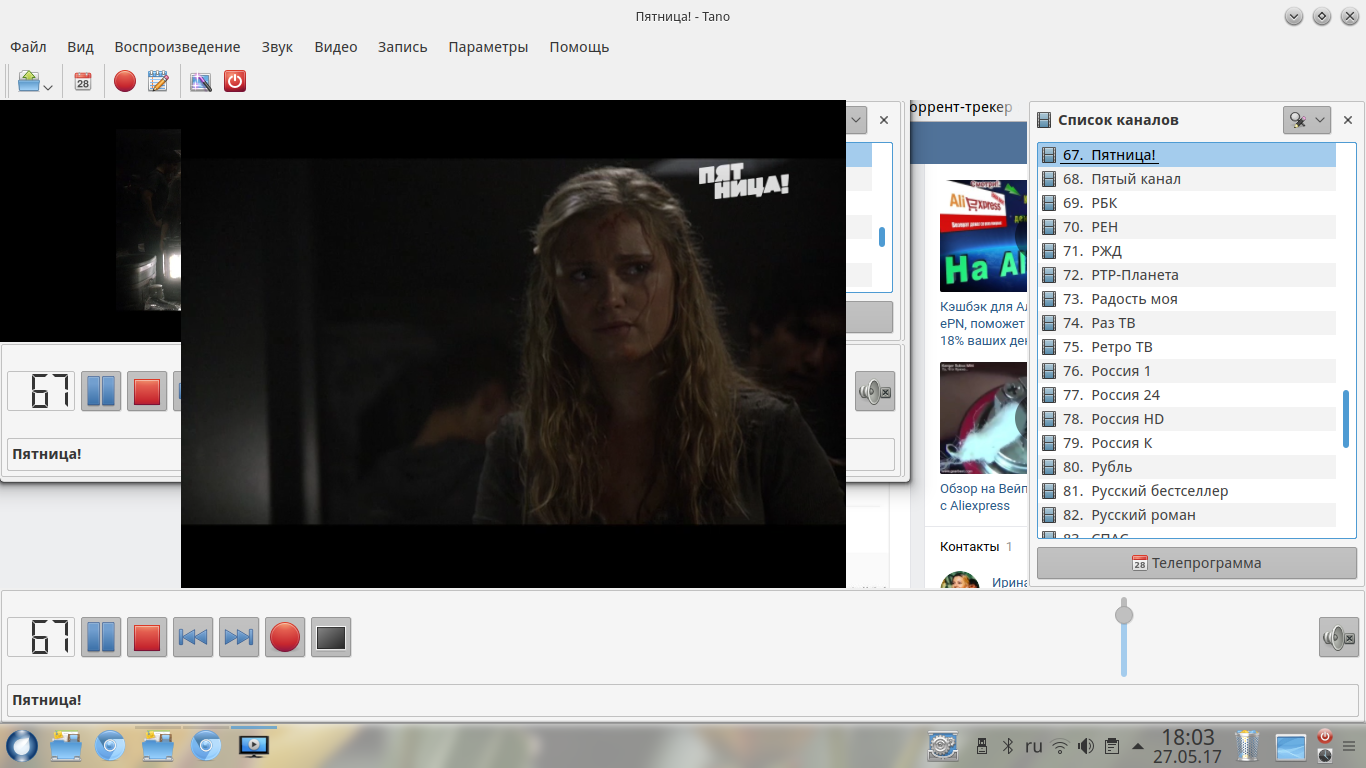Open the Обзор на Вейп link in browser
This screenshot has width=1366, height=768.
[984, 497]
